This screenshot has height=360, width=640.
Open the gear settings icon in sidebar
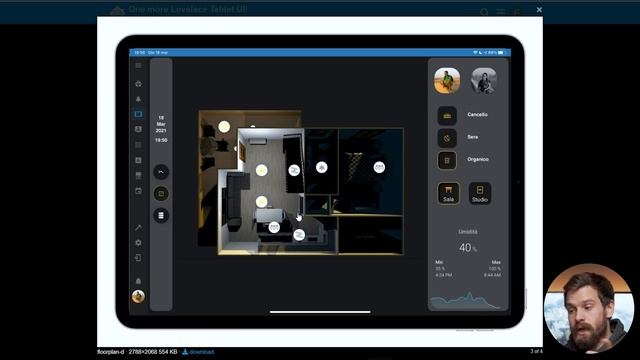[138, 243]
